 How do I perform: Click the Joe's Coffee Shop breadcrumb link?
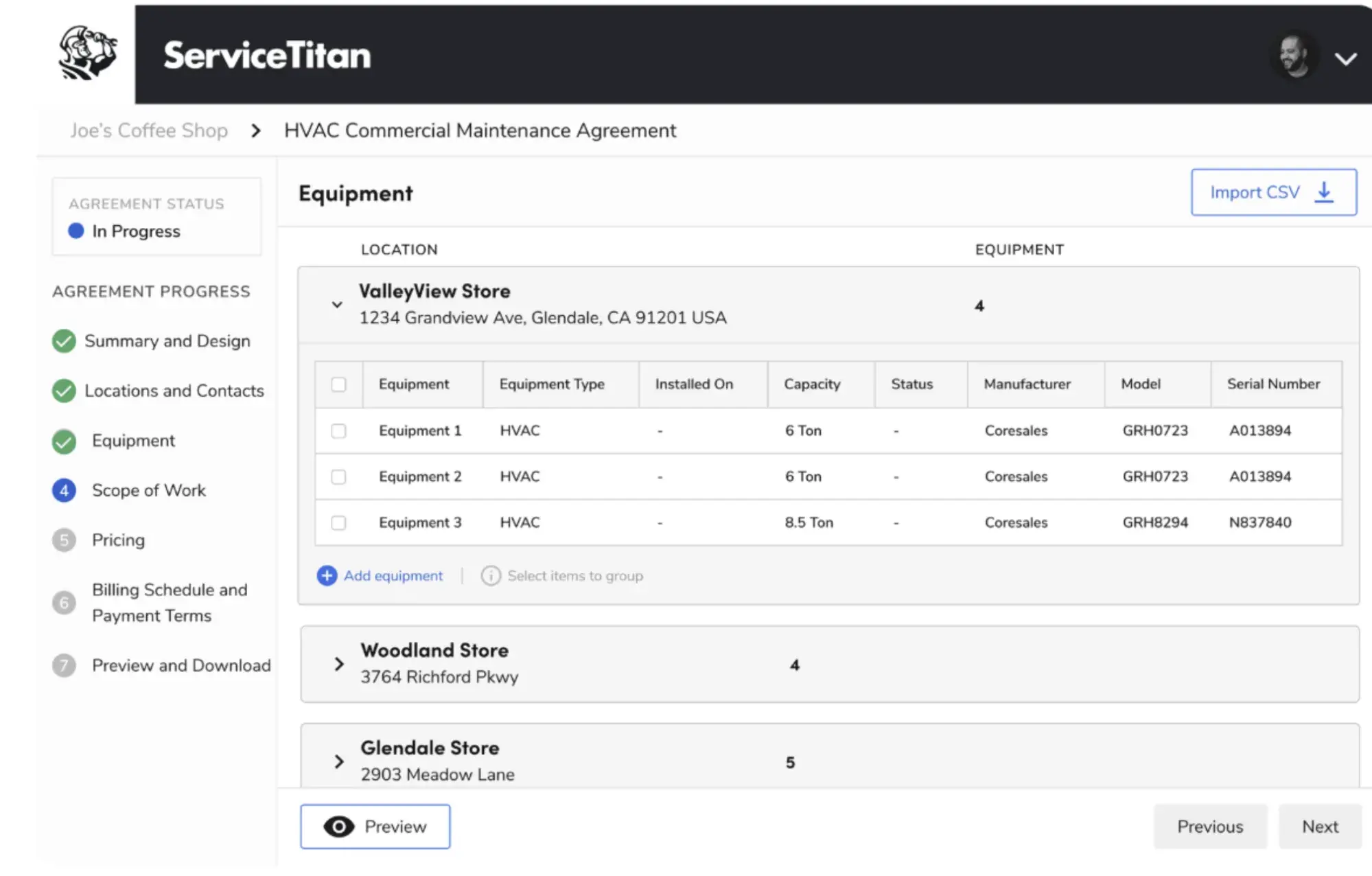150,130
